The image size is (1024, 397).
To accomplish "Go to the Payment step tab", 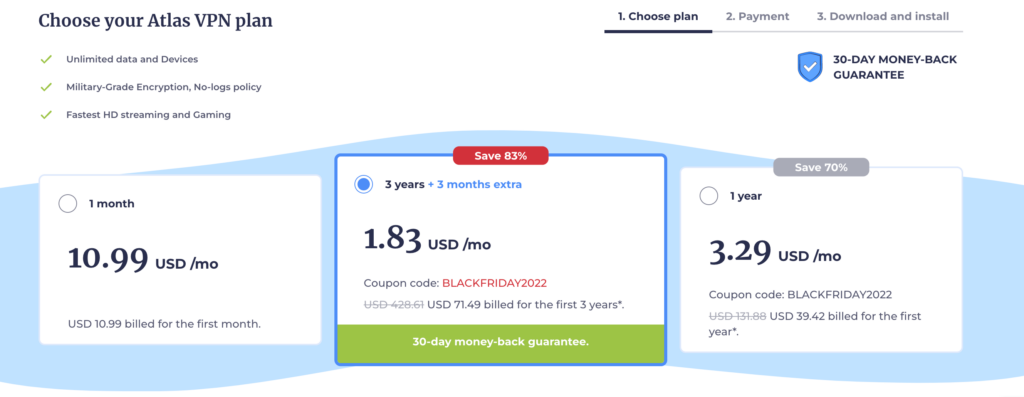I will tap(758, 17).
